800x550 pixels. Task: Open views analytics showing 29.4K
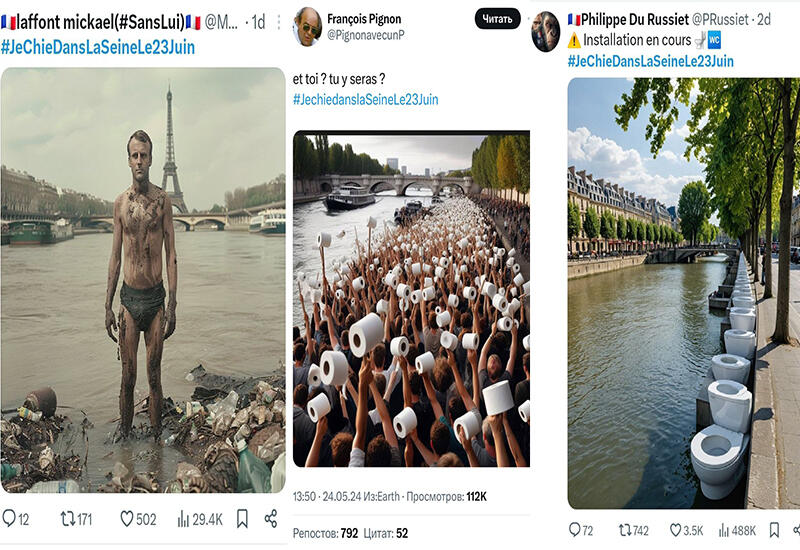tap(184, 519)
